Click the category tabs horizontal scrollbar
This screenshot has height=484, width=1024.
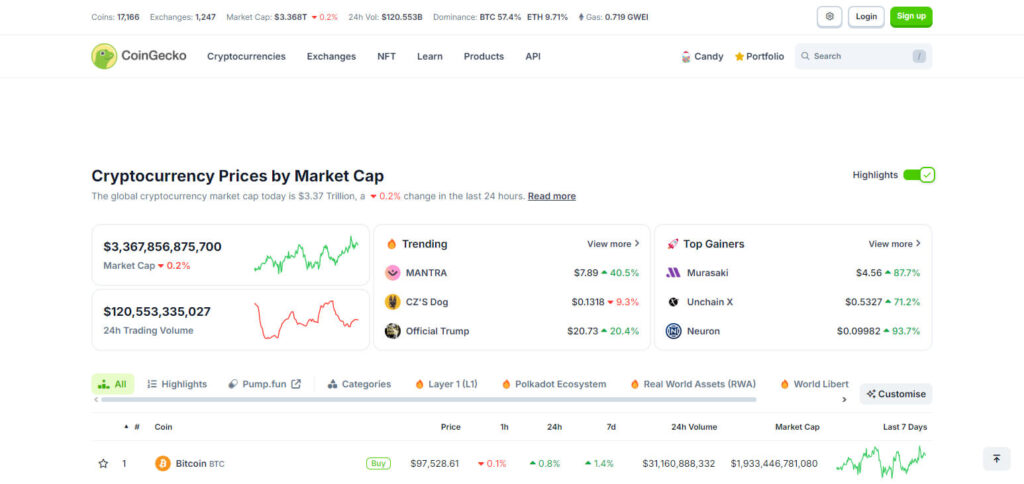(x=428, y=399)
